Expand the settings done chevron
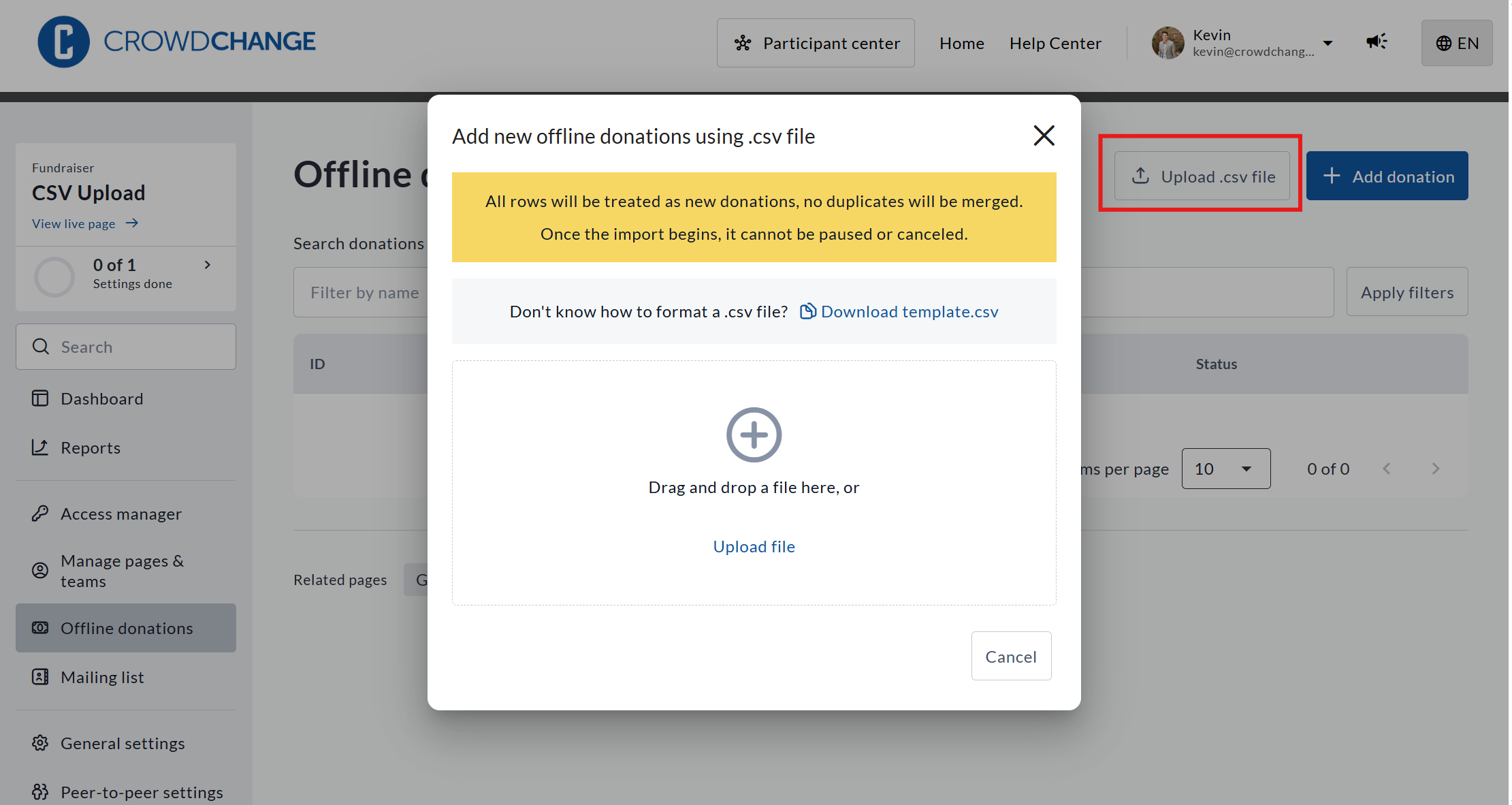The image size is (1512, 805). pos(208,265)
